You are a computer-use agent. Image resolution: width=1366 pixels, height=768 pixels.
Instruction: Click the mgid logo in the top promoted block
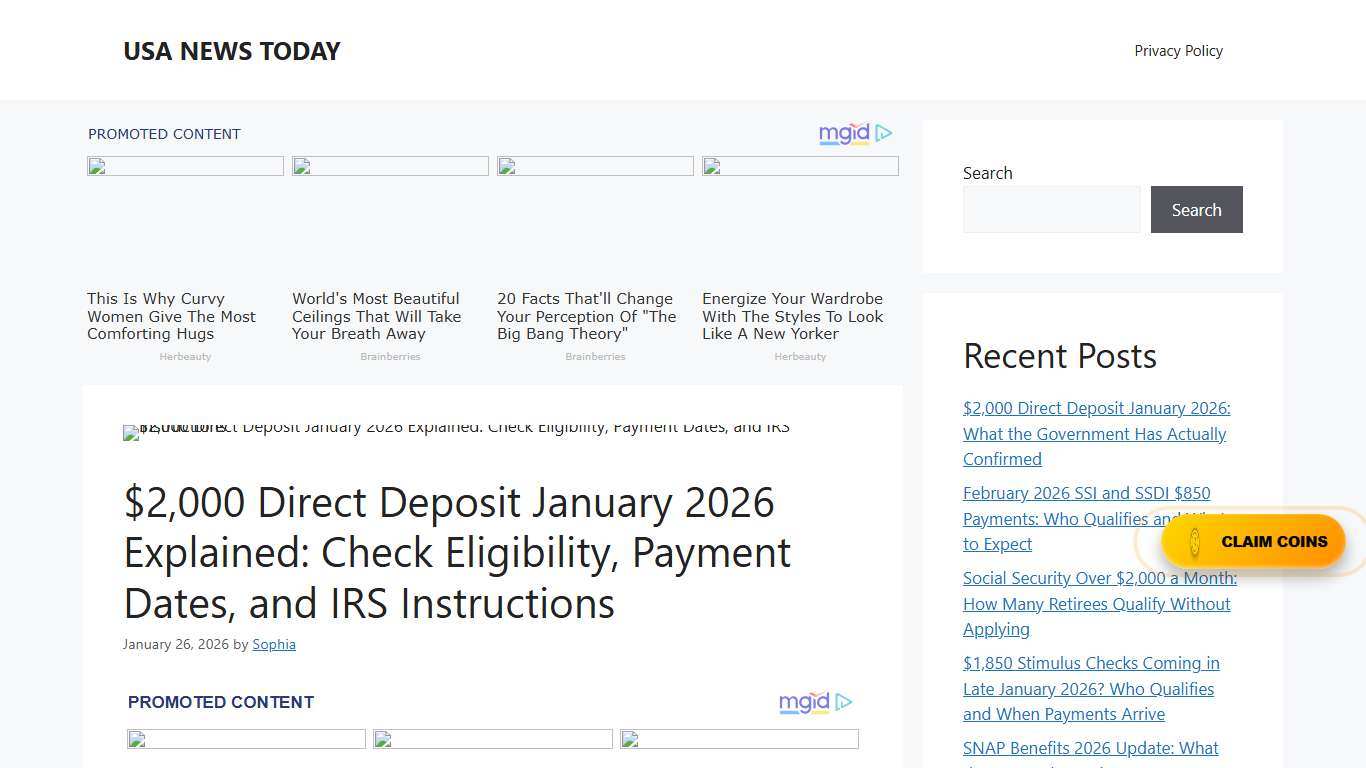click(x=843, y=133)
